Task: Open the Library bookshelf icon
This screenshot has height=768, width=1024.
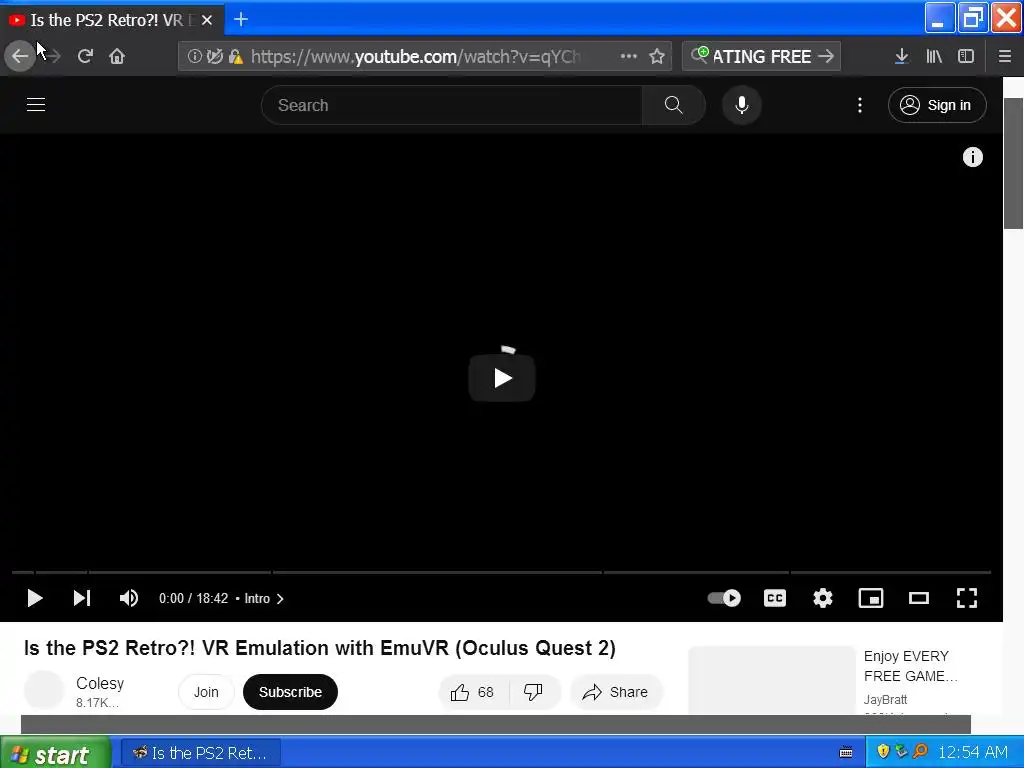Action: pos(934,56)
